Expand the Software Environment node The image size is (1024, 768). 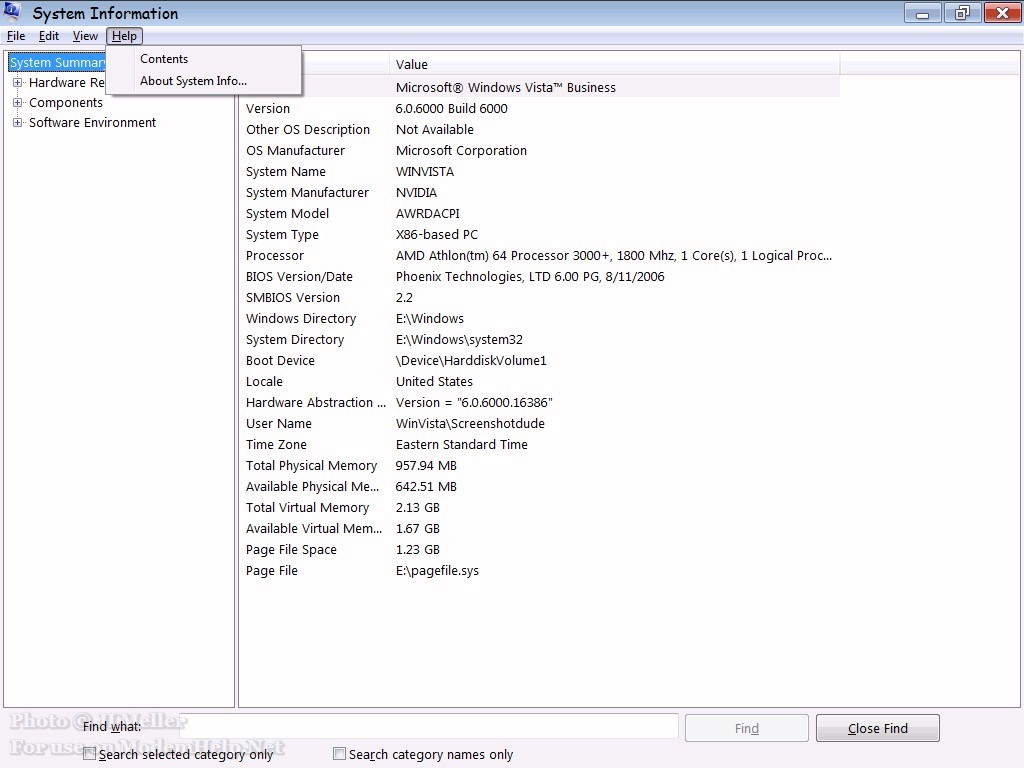[18, 122]
